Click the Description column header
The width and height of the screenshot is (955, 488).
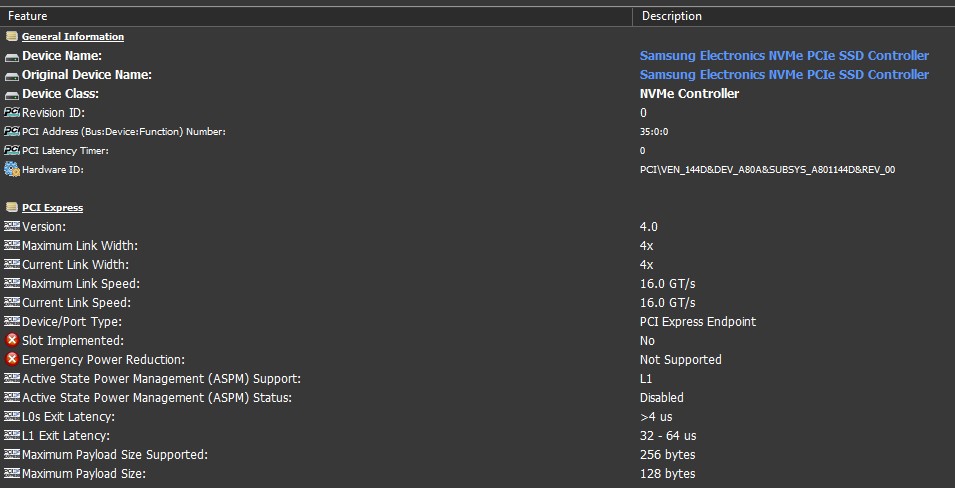pos(794,16)
